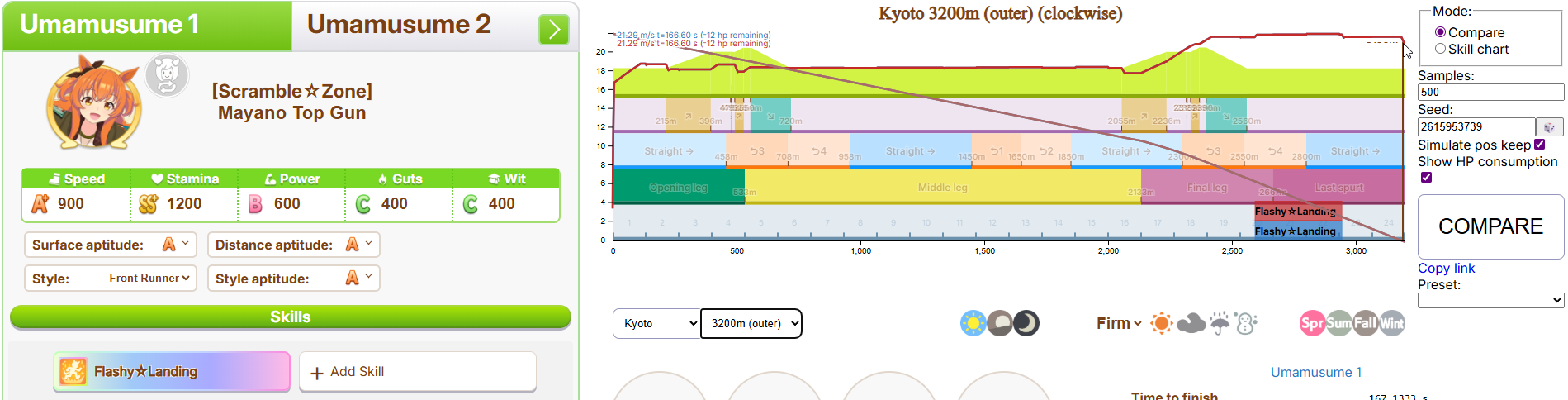The height and width of the screenshot is (400, 1568).
Task: Click the Add Skill button
Action: point(418,372)
